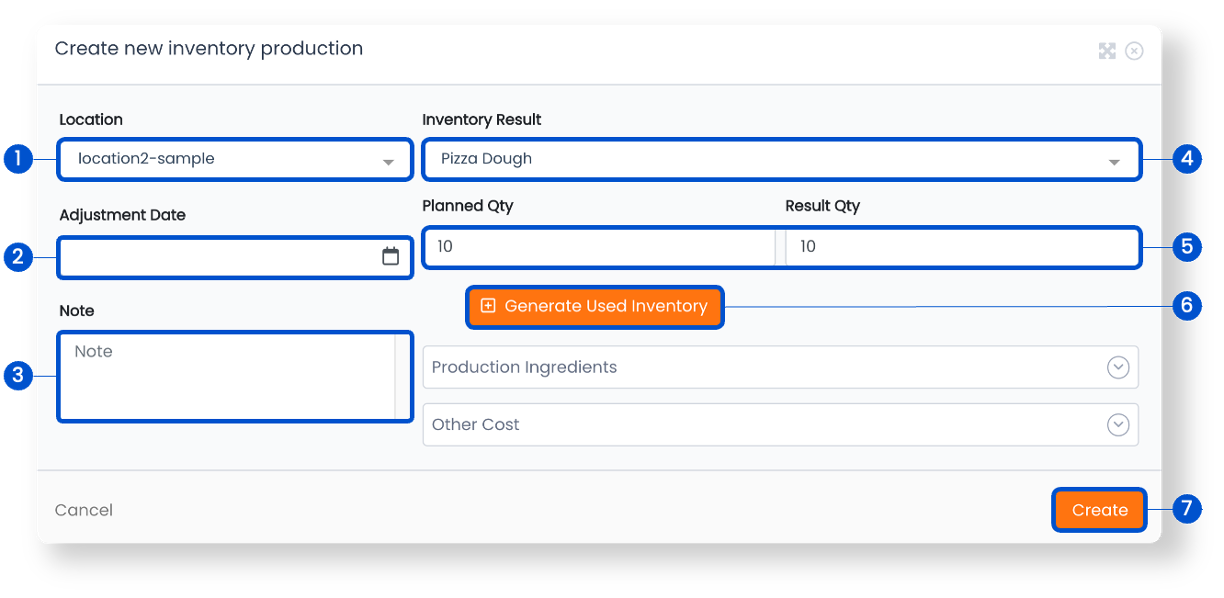The height and width of the screenshot is (598, 1224).
Task: Expand the Other Cost section
Action: coord(781,425)
